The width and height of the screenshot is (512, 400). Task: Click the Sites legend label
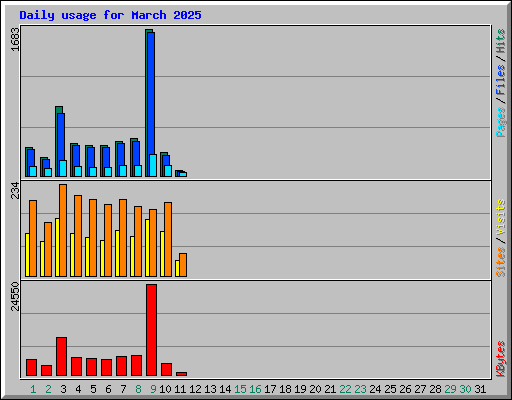[500, 262]
